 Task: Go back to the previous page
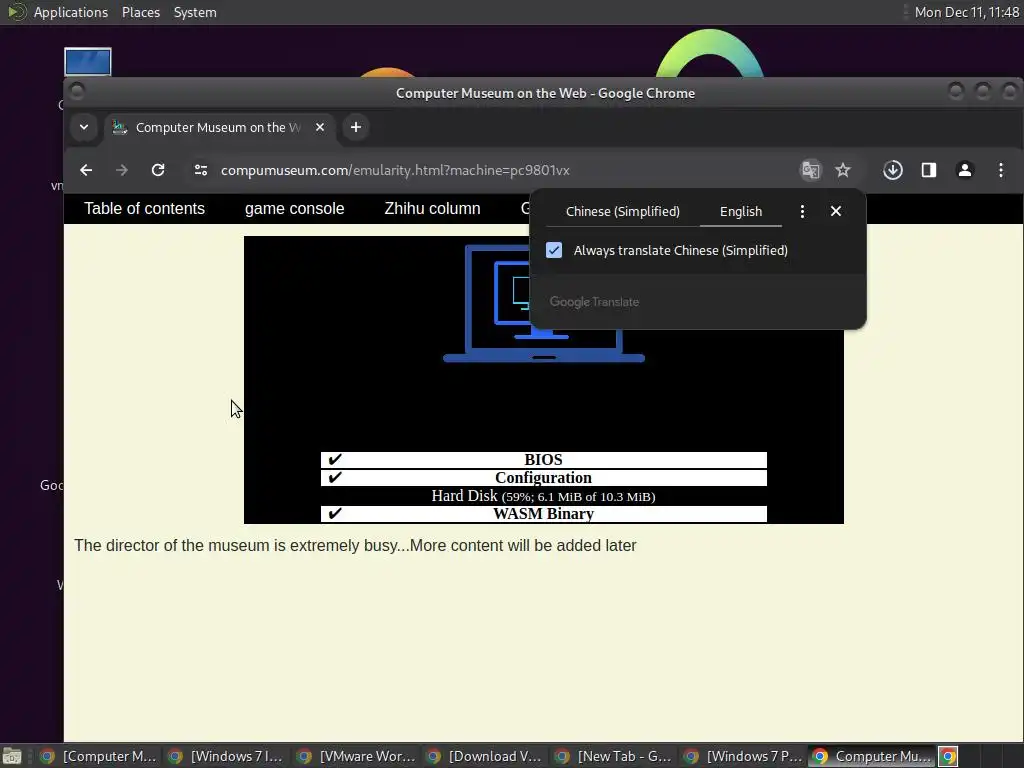pyautogui.click(x=86, y=170)
